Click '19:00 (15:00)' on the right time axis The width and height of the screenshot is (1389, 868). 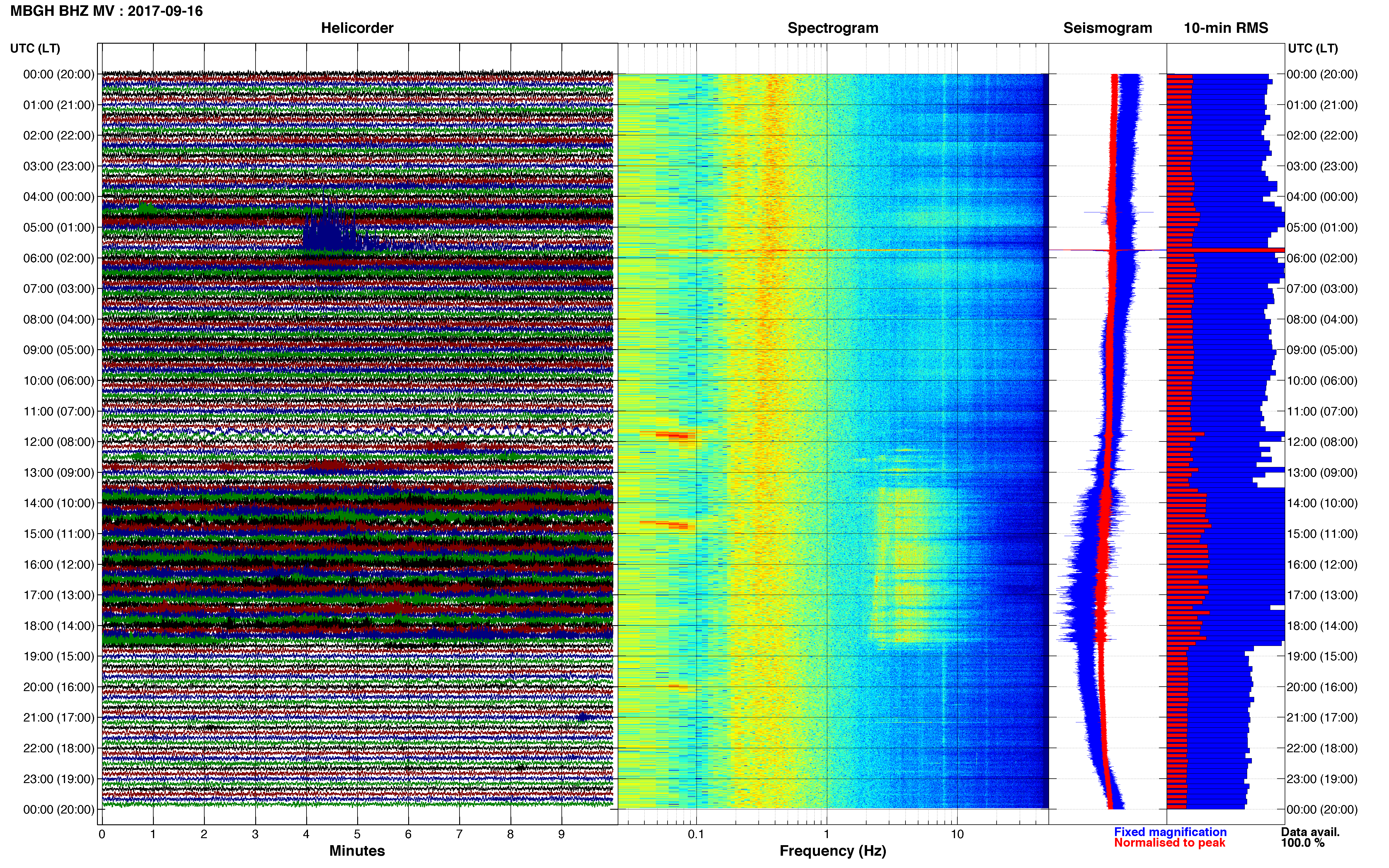1322,656
